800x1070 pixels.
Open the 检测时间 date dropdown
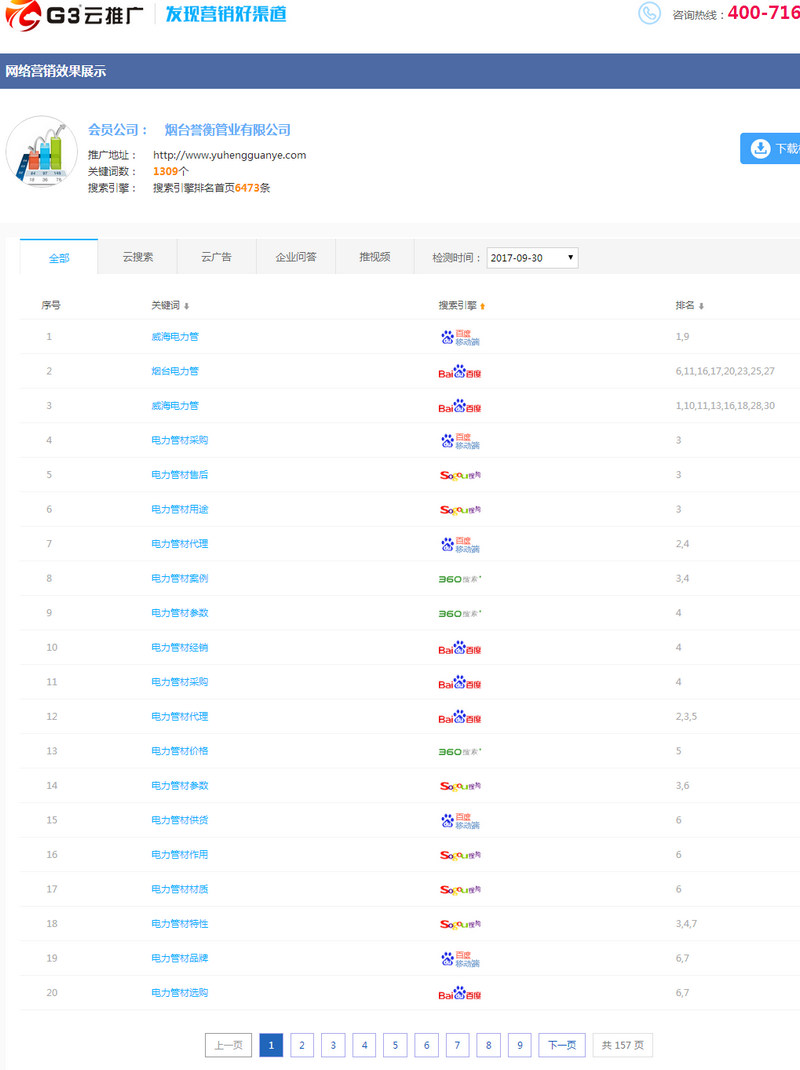[532, 258]
